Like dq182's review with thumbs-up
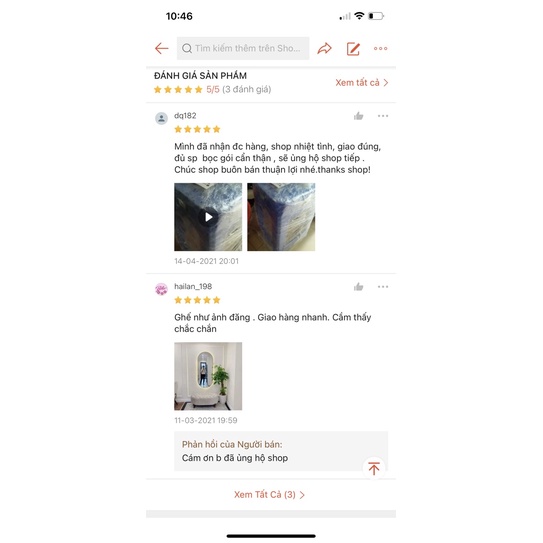 (358, 116)
